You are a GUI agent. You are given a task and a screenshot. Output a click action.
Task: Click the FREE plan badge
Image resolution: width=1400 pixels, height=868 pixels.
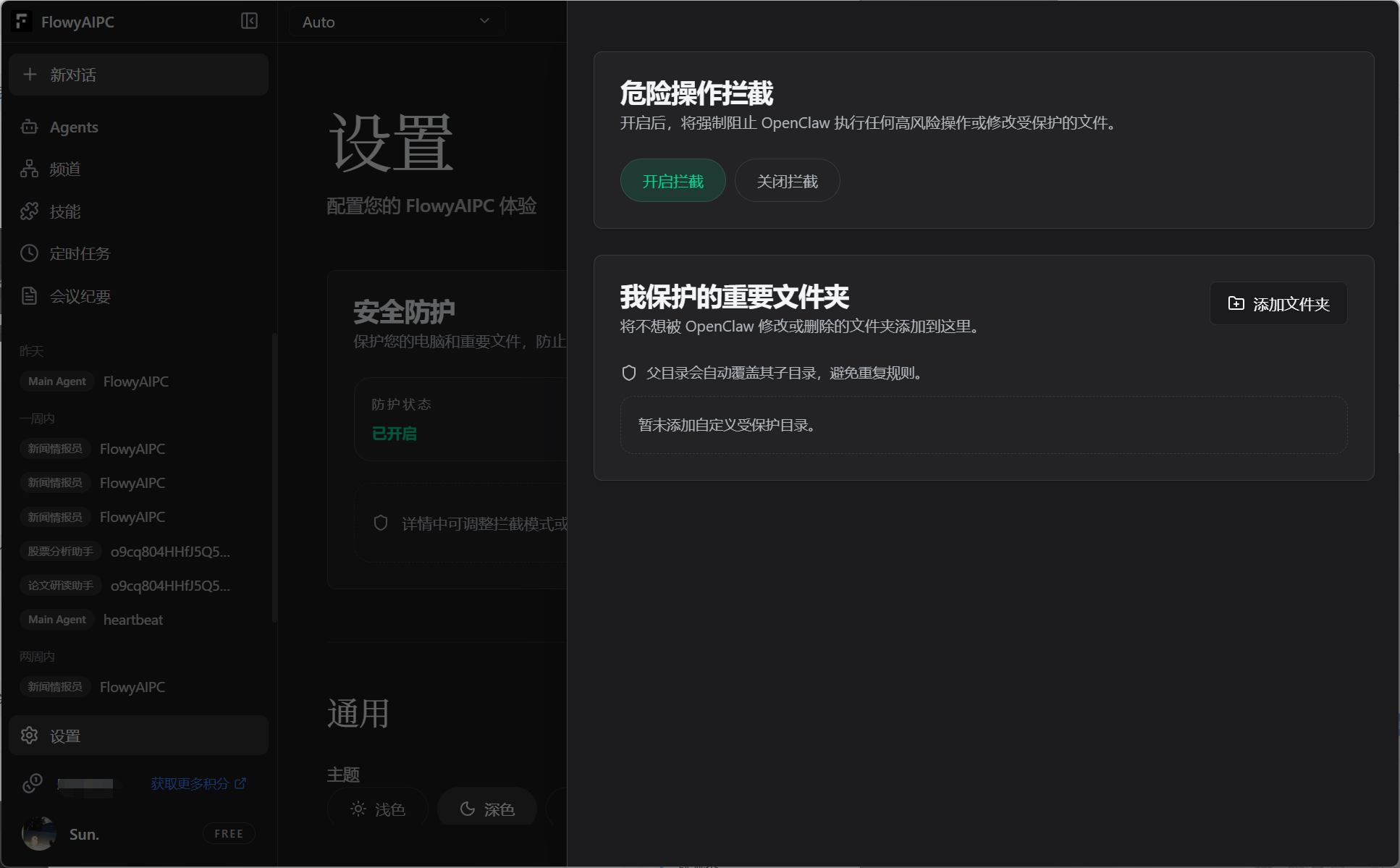pyautogui.click(x=229, y=833)
